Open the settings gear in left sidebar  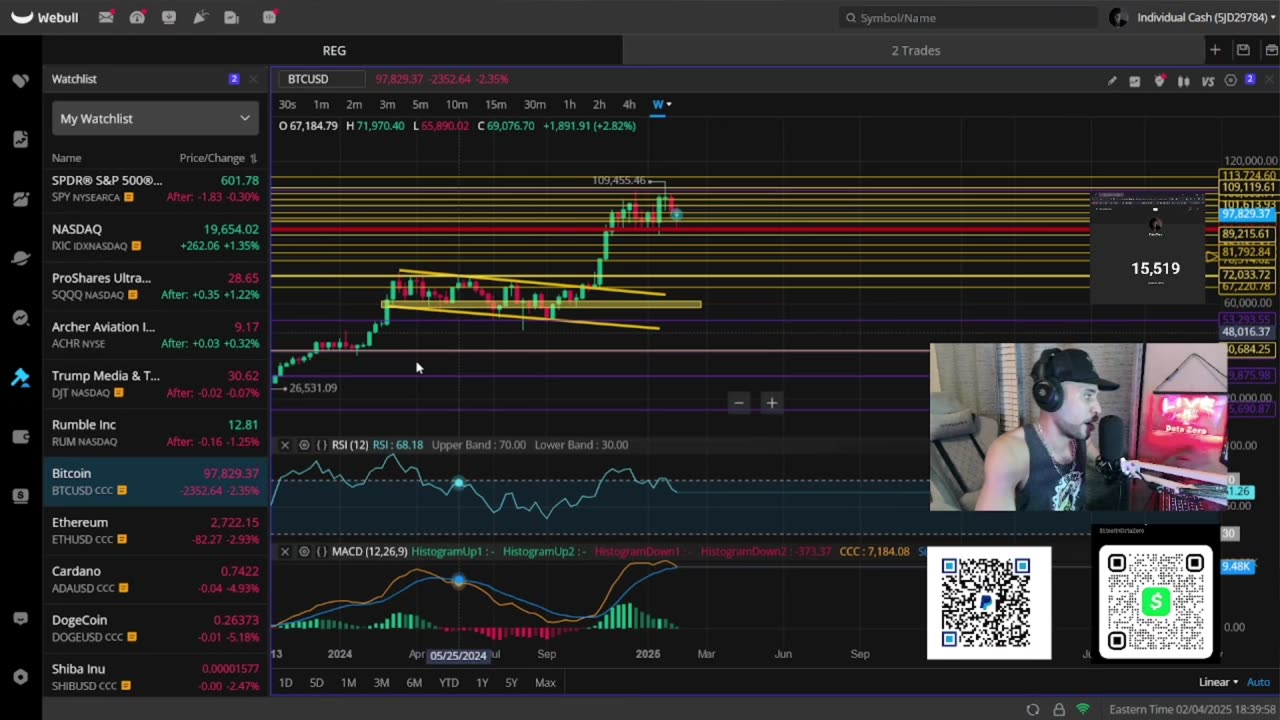(x=20, y=677)
